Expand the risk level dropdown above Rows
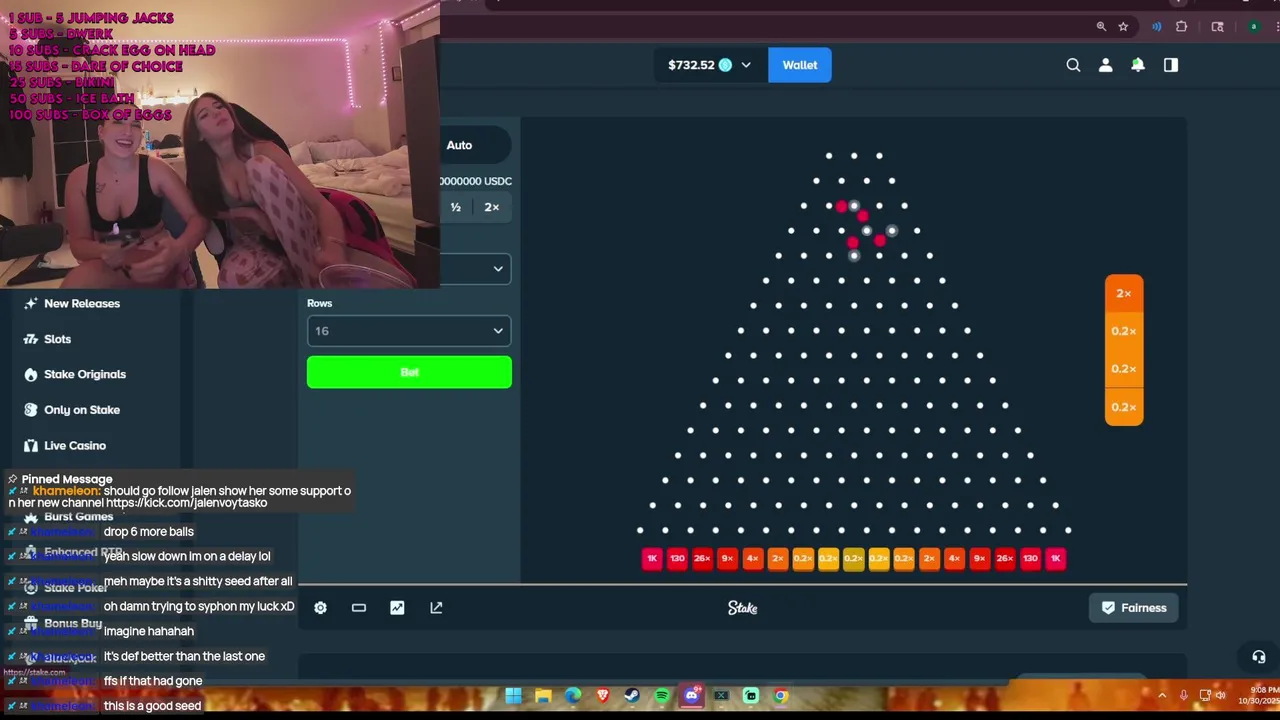Screen dimensions: 1280x720 (475, 268)
